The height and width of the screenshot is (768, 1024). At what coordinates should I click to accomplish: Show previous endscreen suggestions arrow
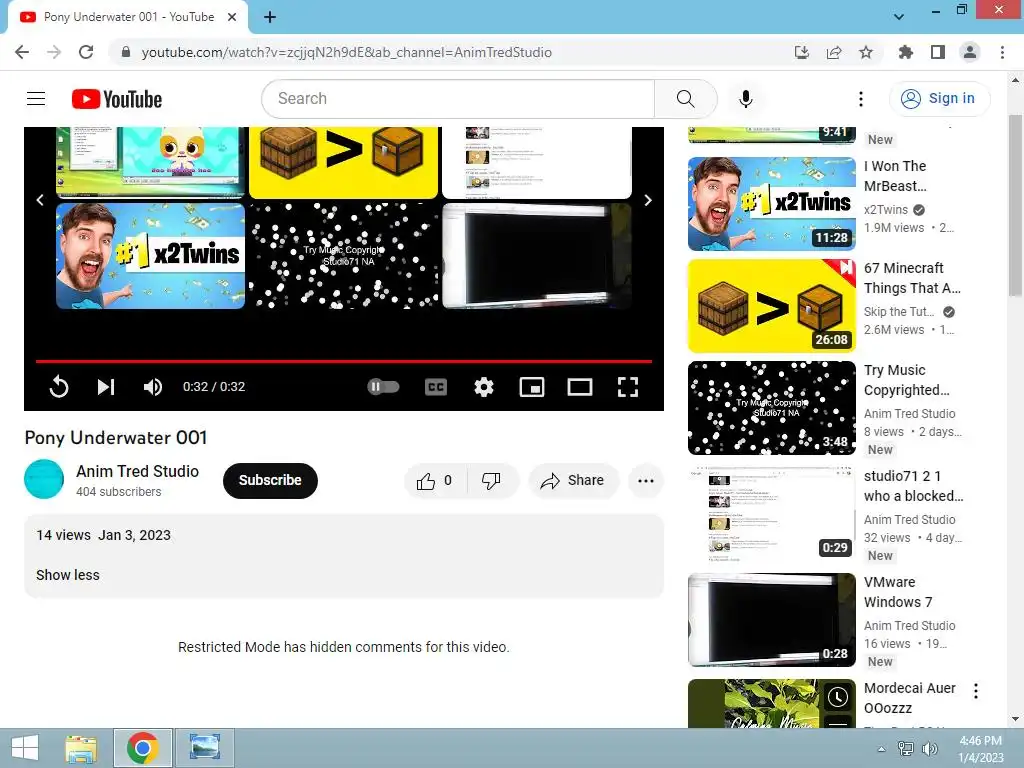(40, 200)
